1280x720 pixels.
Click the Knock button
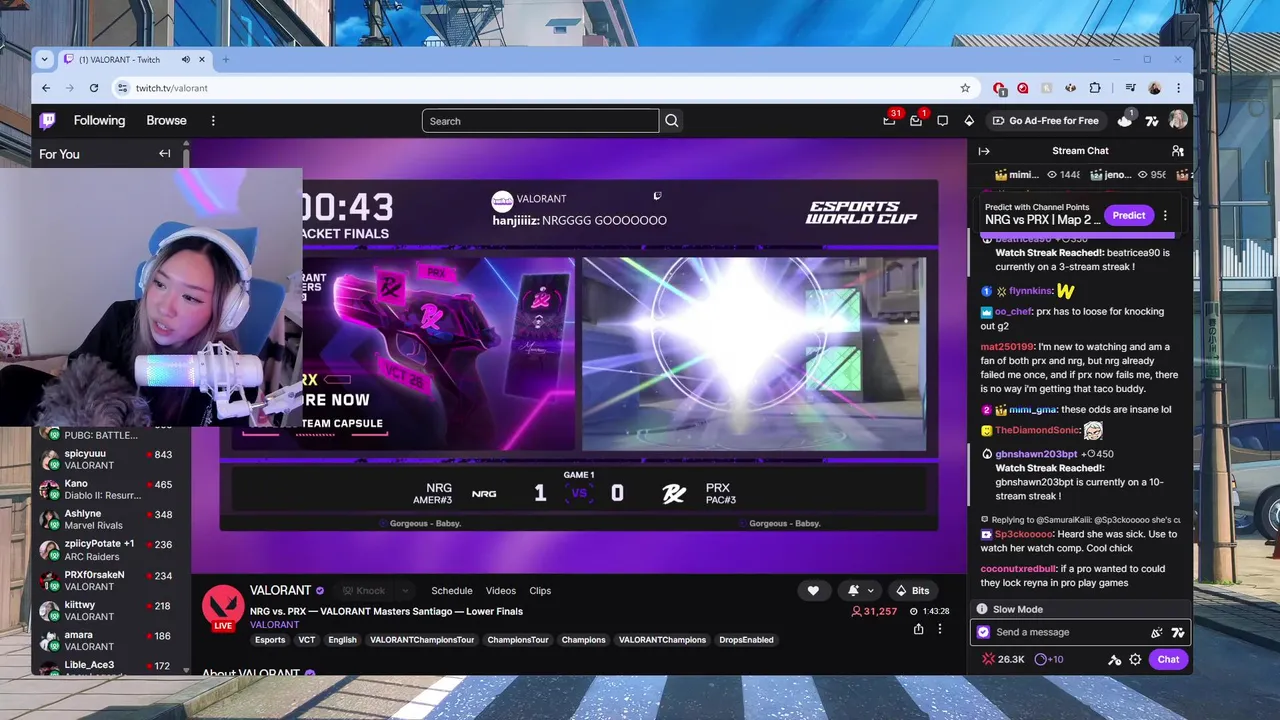click(363, 591)
